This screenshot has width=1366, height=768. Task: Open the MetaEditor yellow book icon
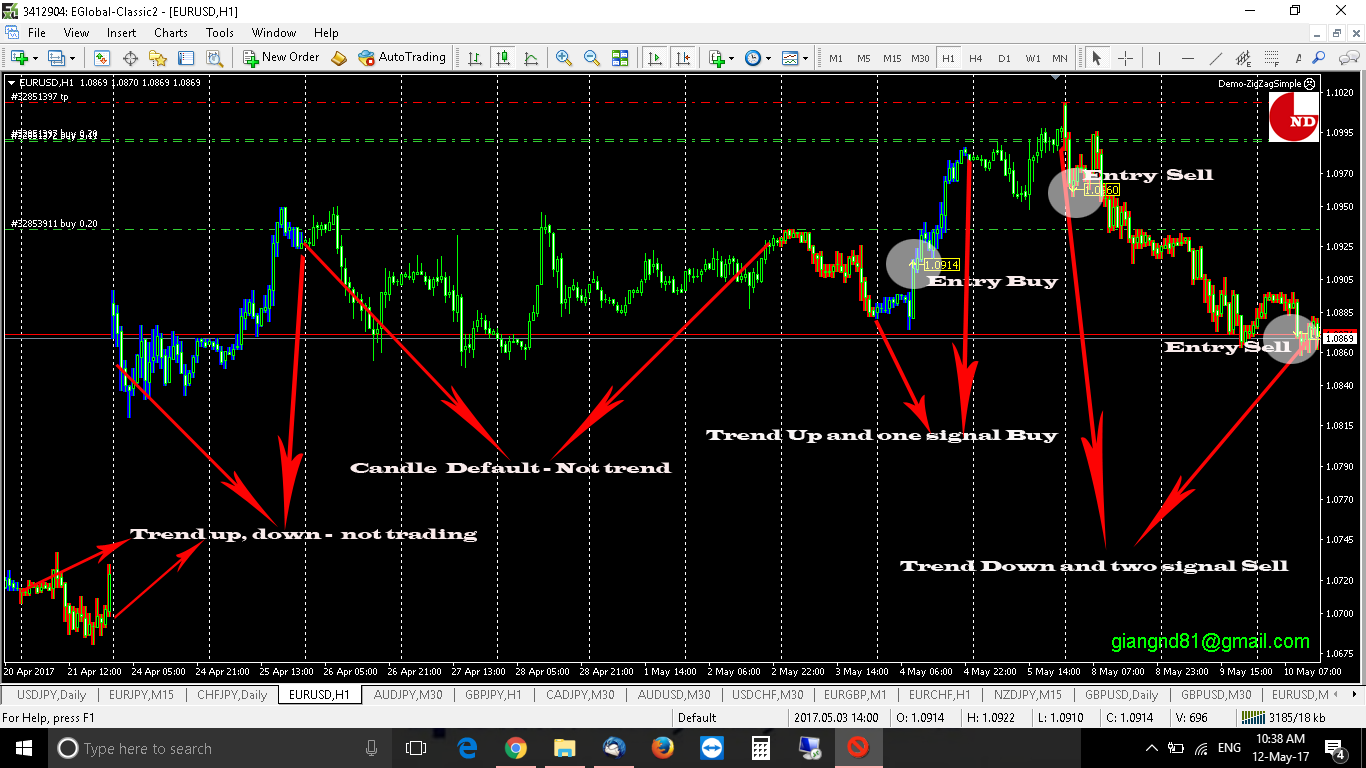pos(339,58)
